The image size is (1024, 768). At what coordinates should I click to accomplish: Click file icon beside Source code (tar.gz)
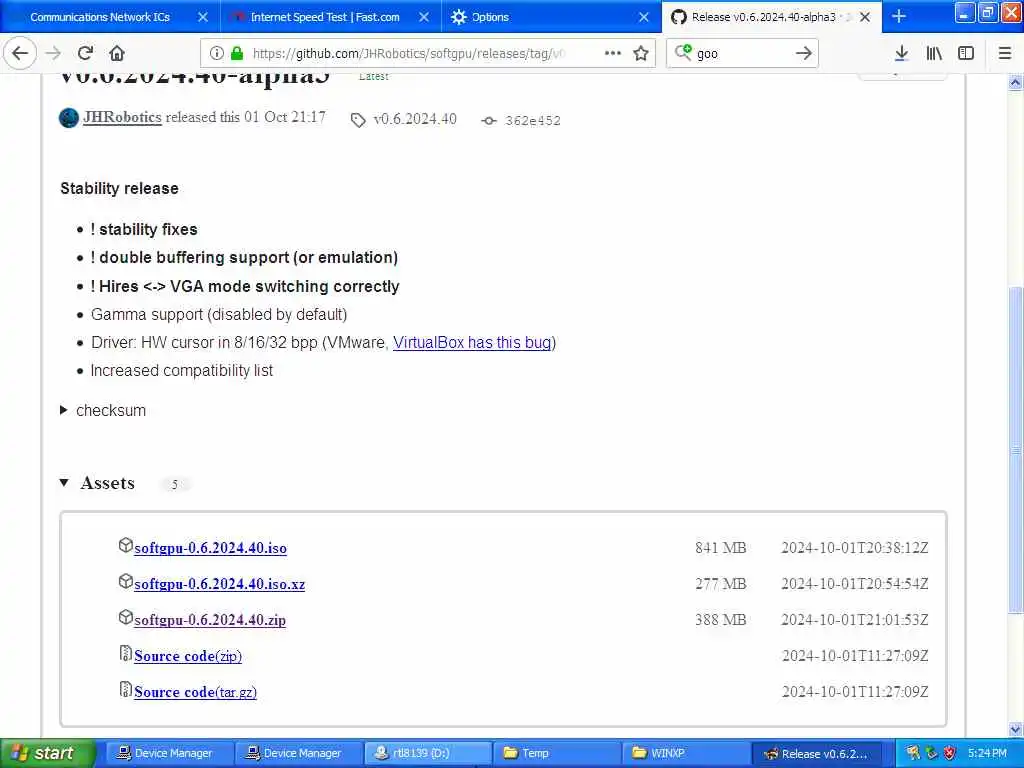click(125, 689)
